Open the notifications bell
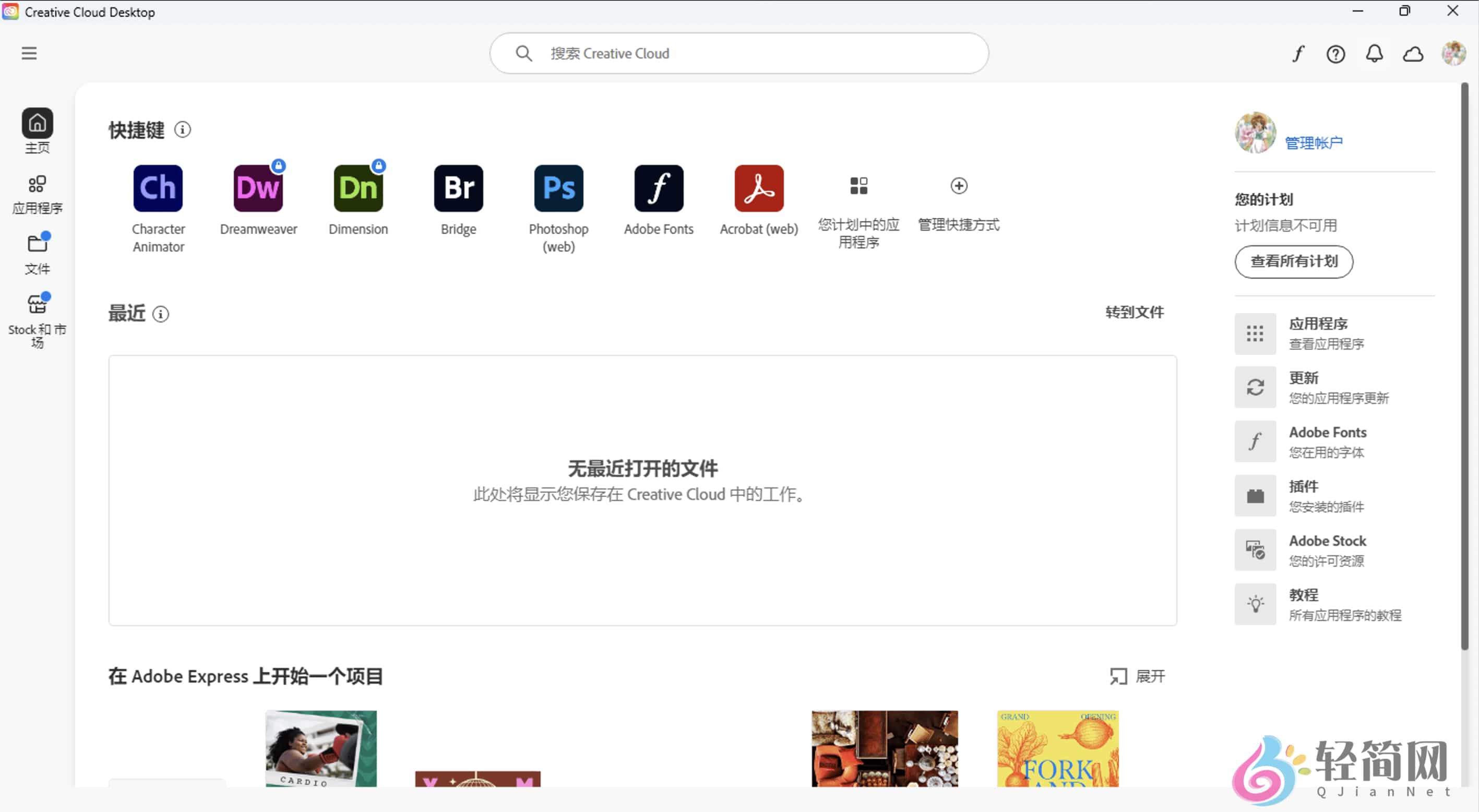1479x812 pixels. [1375, 53]
